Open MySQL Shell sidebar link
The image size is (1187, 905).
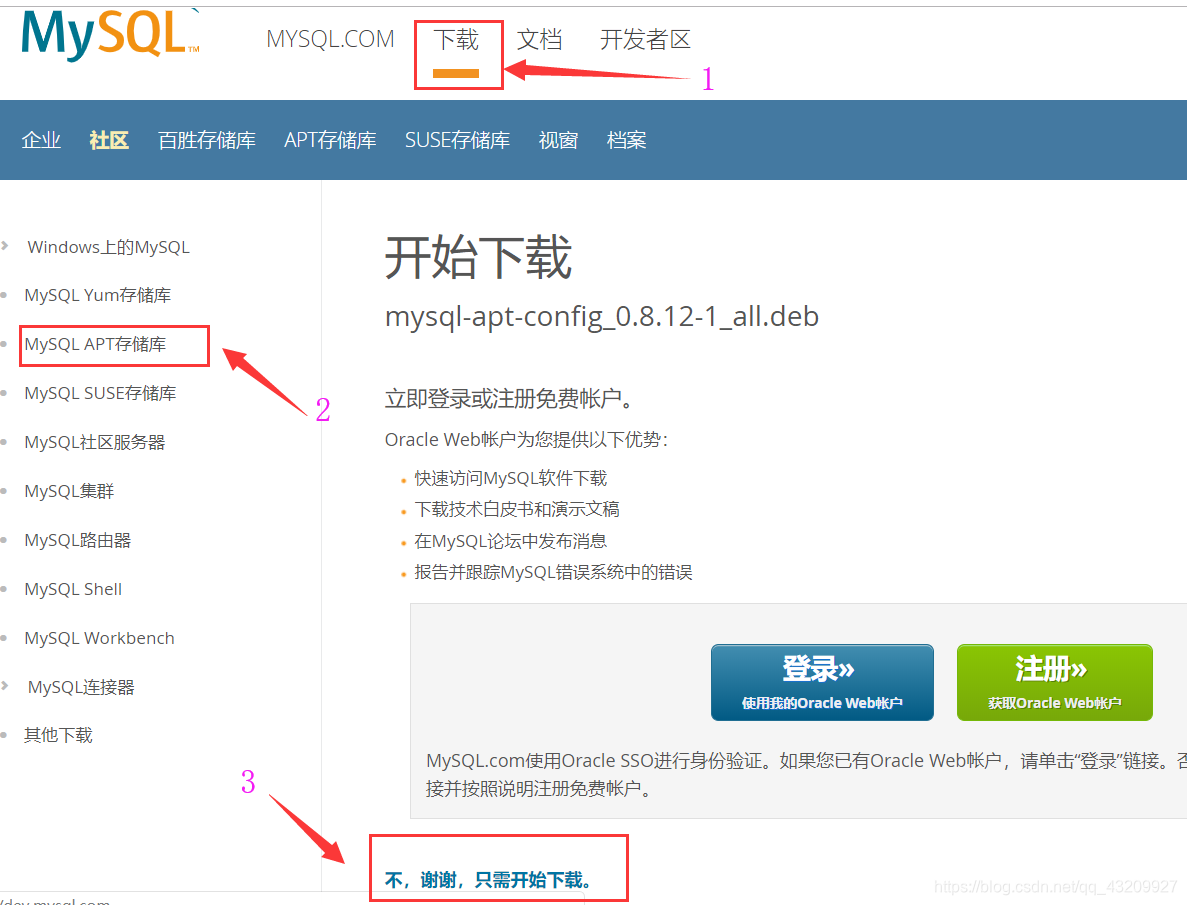pyautogui.click(x=73, y=589)
